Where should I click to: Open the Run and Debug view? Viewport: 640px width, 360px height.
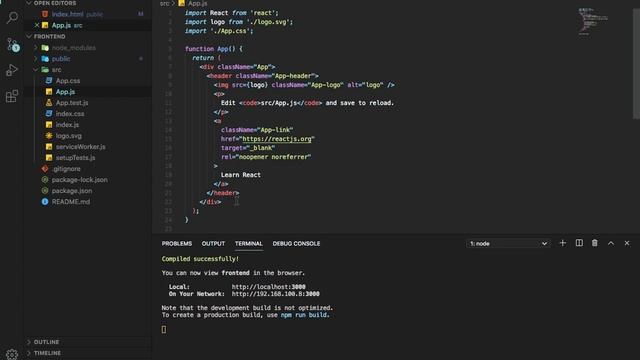(12, 70)
